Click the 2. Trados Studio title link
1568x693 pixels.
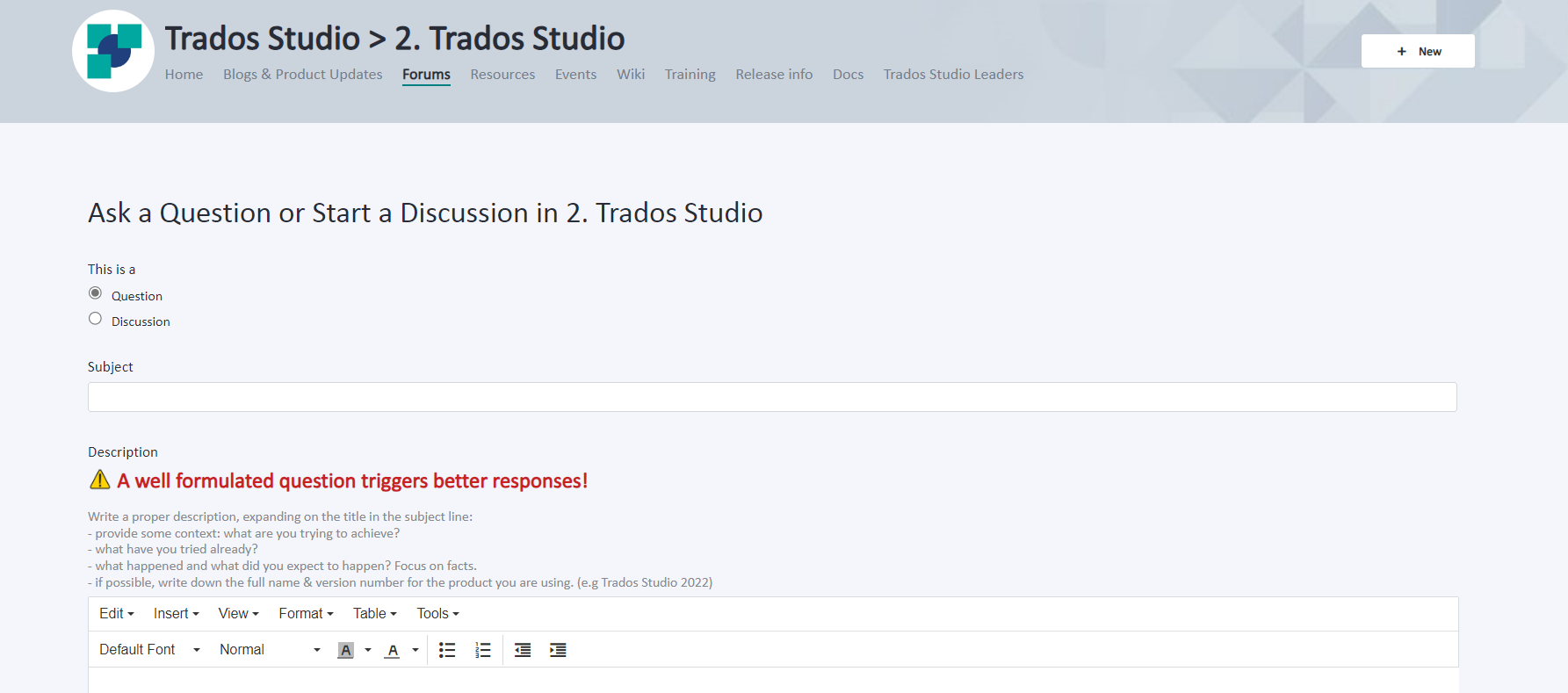coord(509,39)
